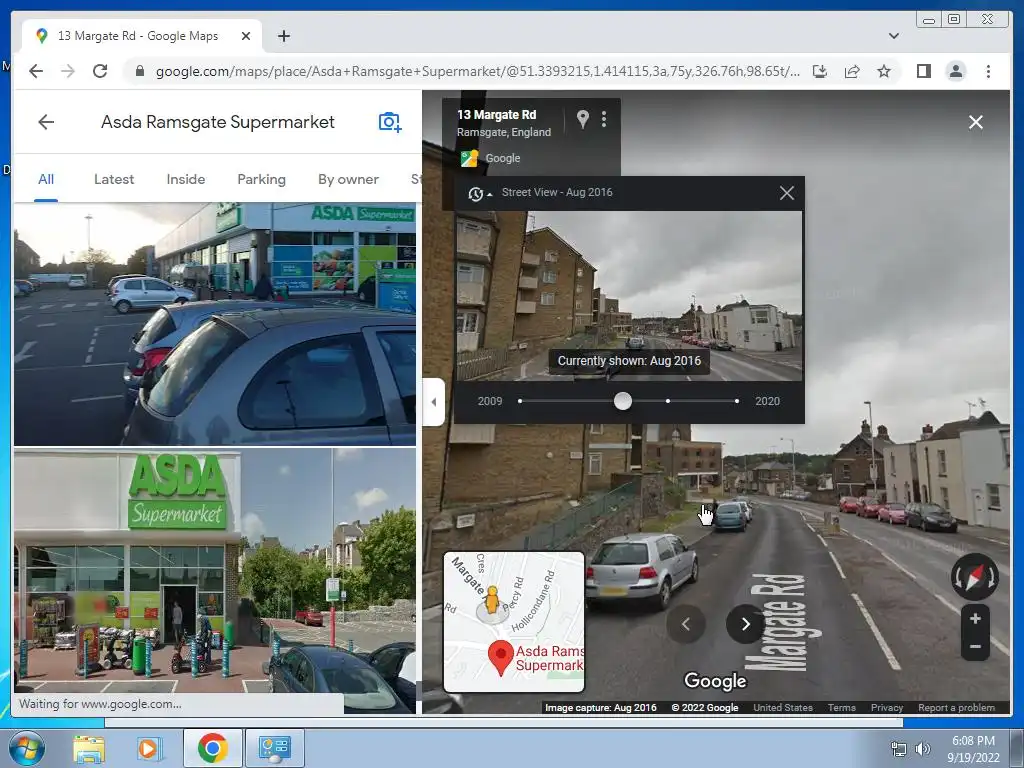Viewport: 1024px width, 768px height.
Task: Open the control panel taskbar icon
Action: (x=274, y=748)
